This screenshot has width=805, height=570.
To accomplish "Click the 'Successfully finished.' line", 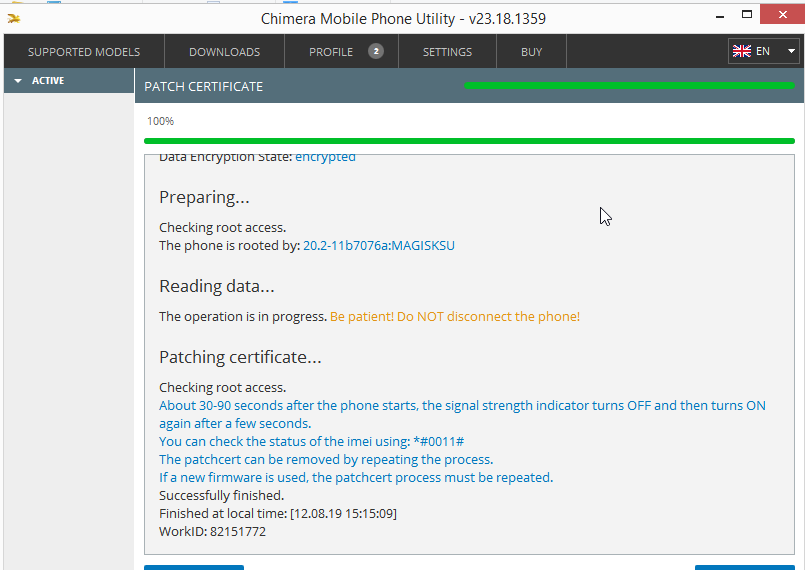I will coord(221,495).
